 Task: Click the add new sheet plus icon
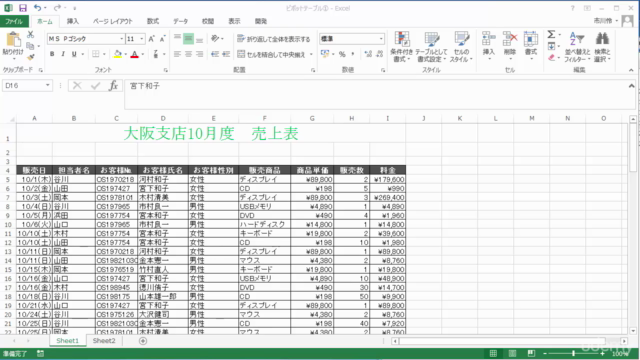[143, 341]
